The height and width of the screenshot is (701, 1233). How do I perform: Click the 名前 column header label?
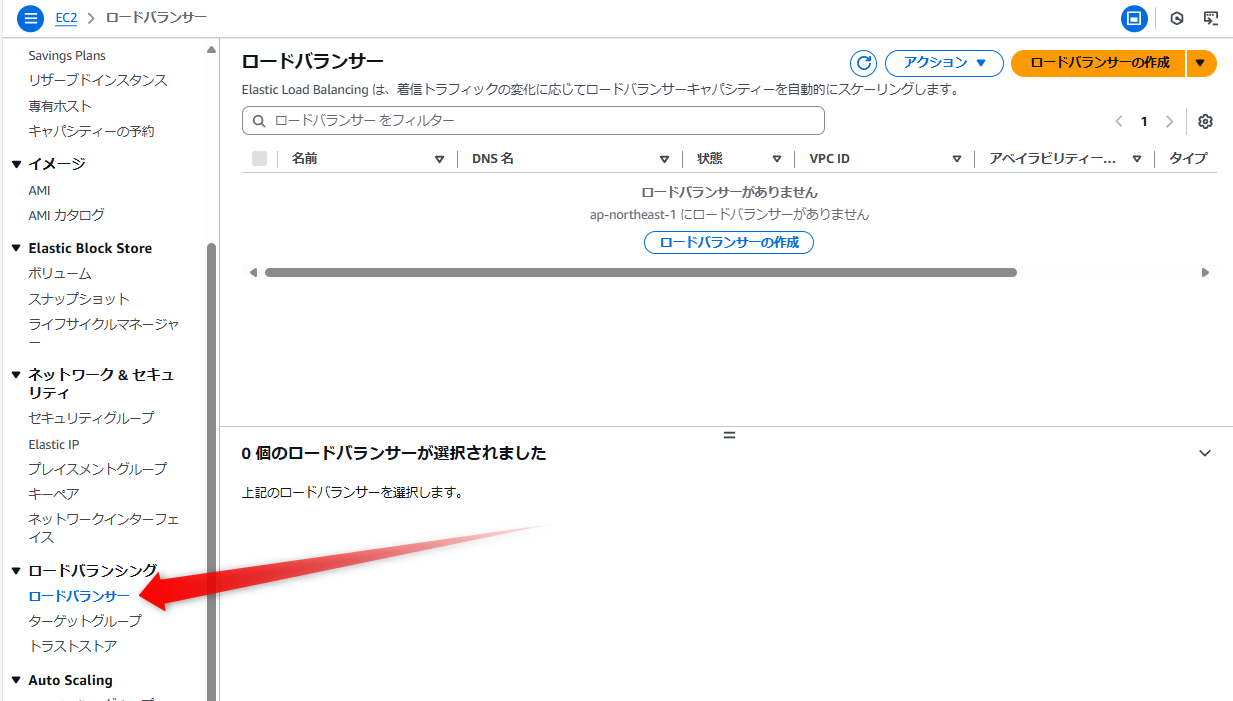tap(305, 158)
